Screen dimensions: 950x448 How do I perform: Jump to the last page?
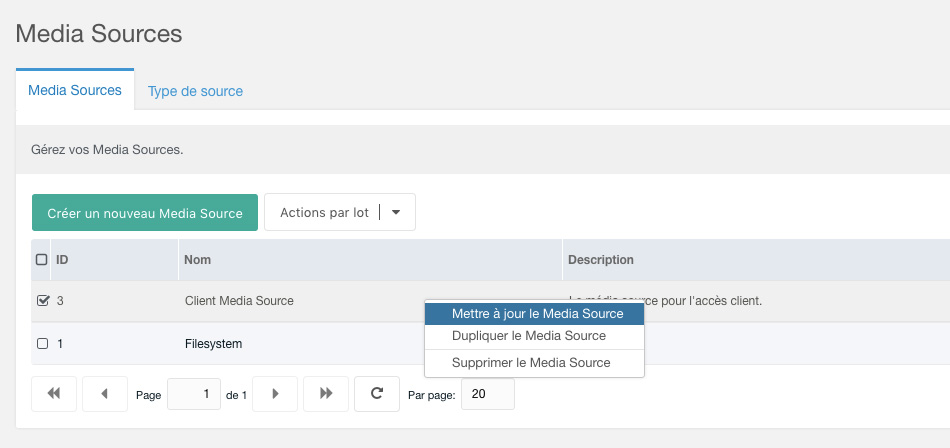pyautogui.click(x=326, y=394)
